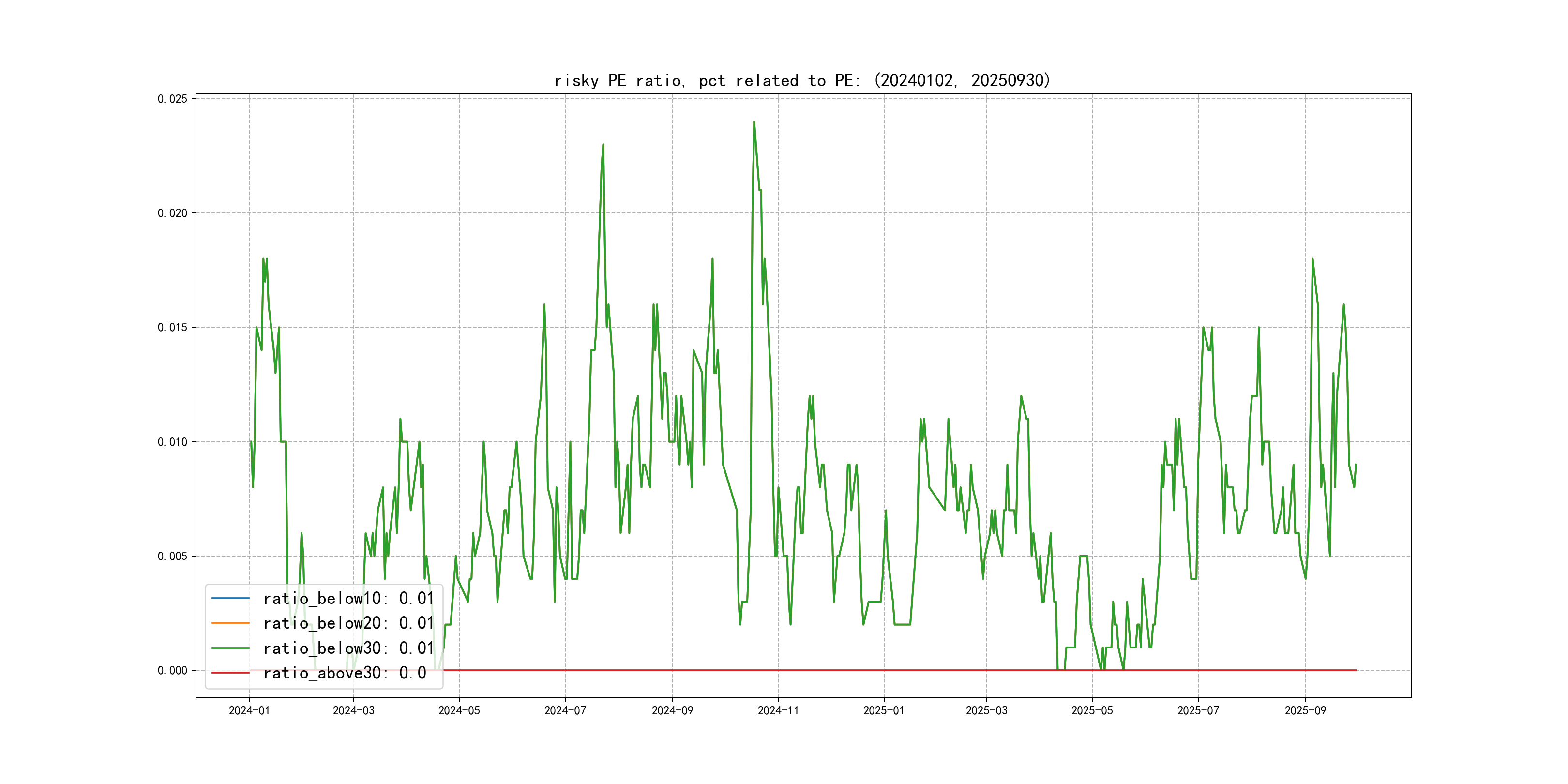The image size is (1568, 784).
Task: Select the ratio_below30: 0.01 legend label
Action: tap(348, 648)
